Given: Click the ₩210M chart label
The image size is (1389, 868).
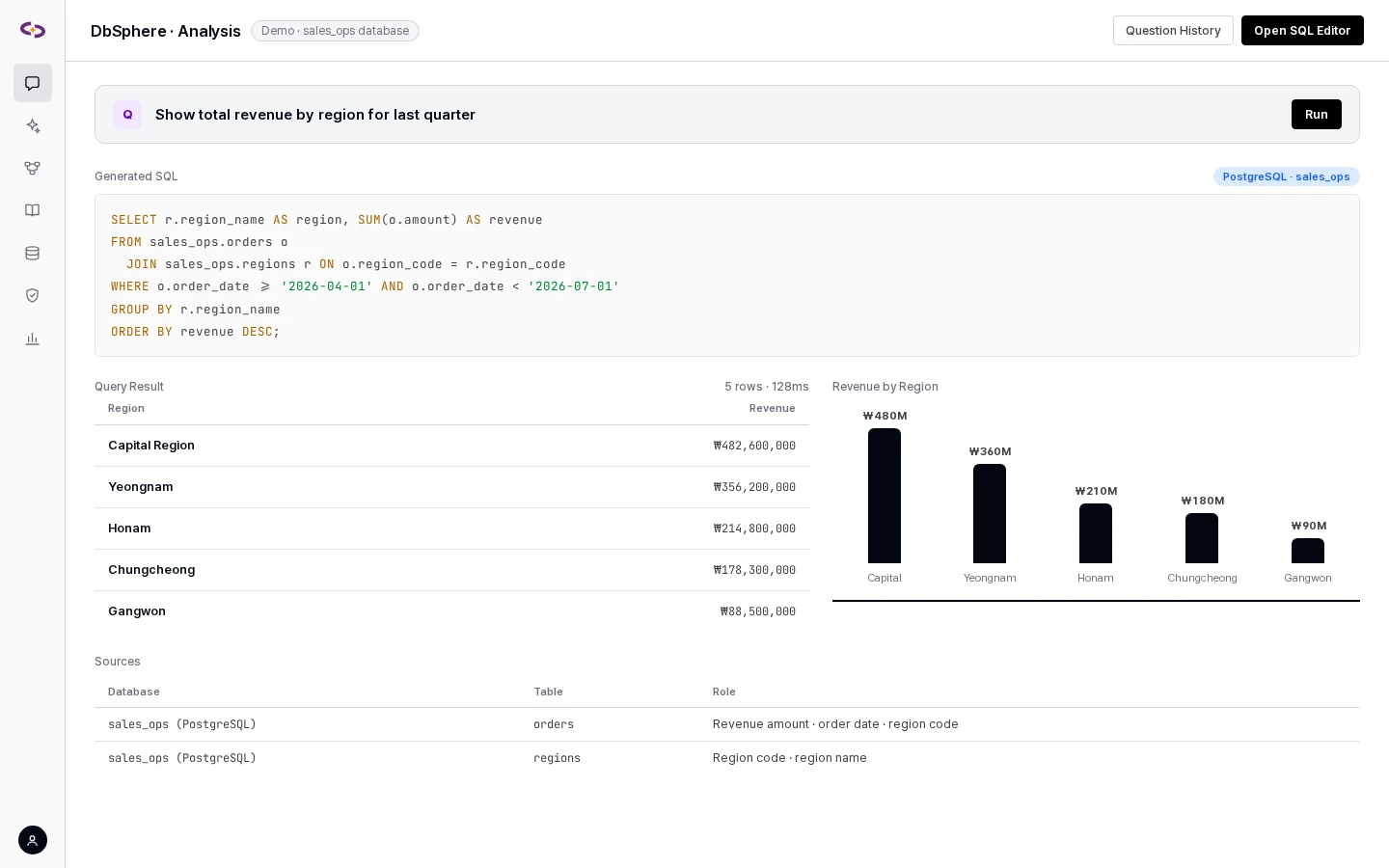Looking at the screenshot, I should 1096,492.
